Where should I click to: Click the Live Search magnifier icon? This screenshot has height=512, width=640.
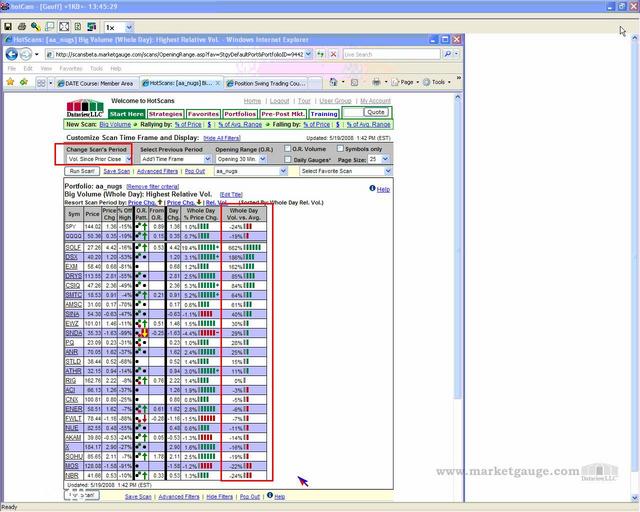448,54
